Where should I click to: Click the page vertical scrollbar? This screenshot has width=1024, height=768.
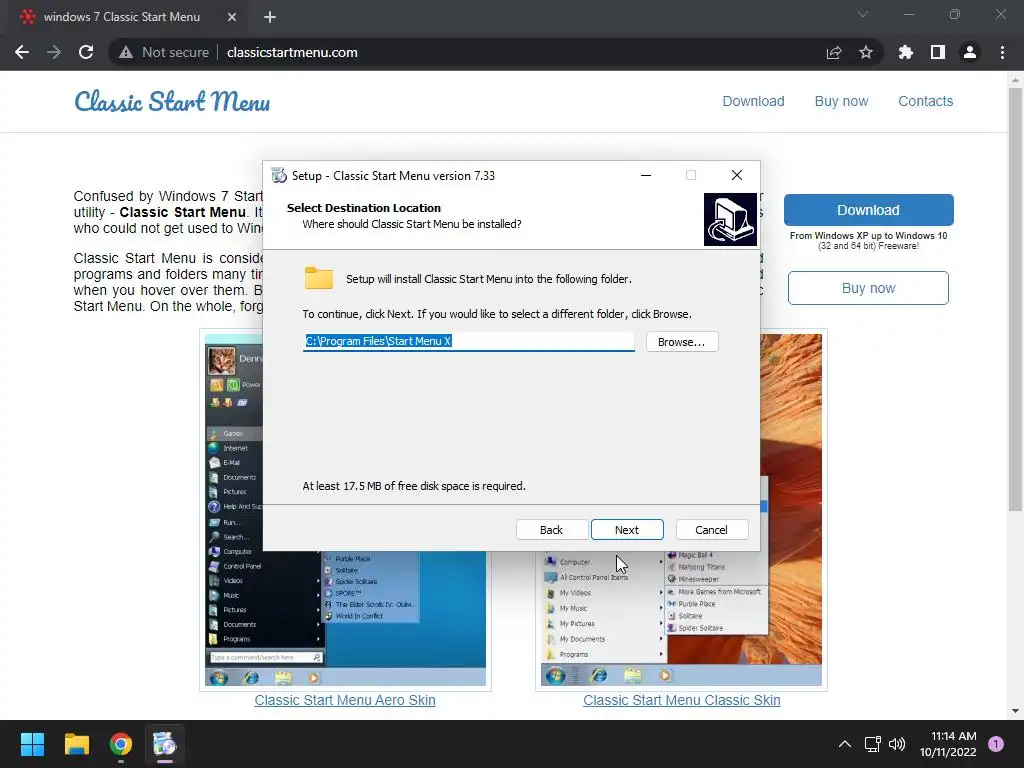(1015, 300)
